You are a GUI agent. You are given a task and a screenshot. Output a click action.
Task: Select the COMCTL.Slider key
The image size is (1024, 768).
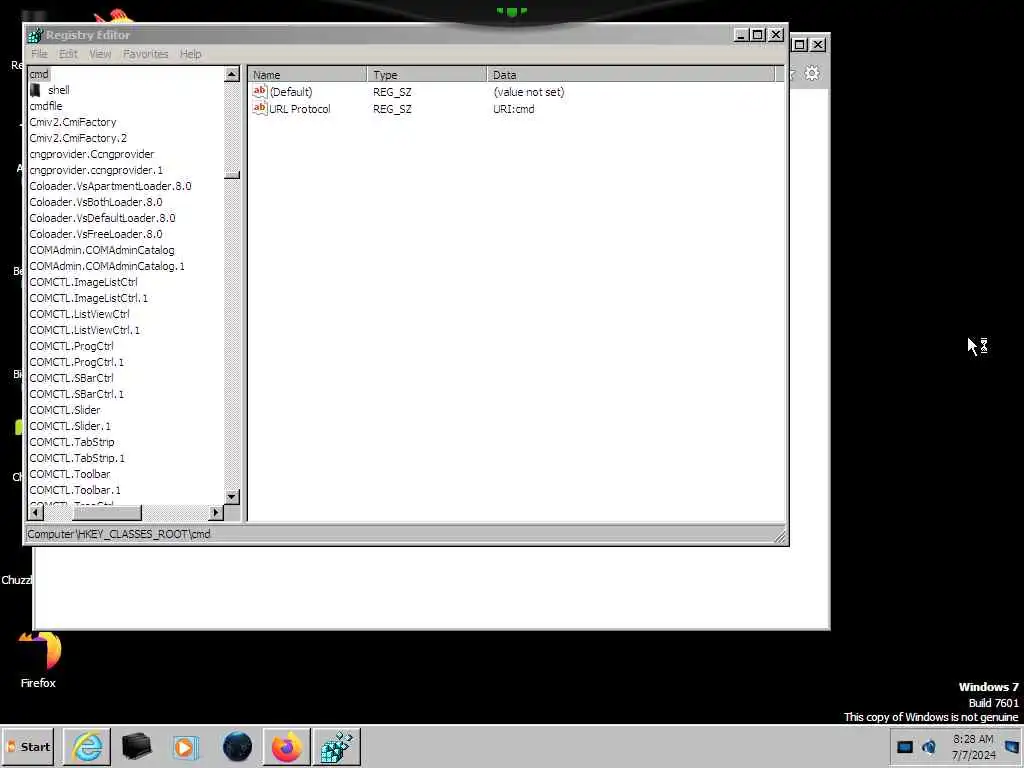click(x=65, y=410)
